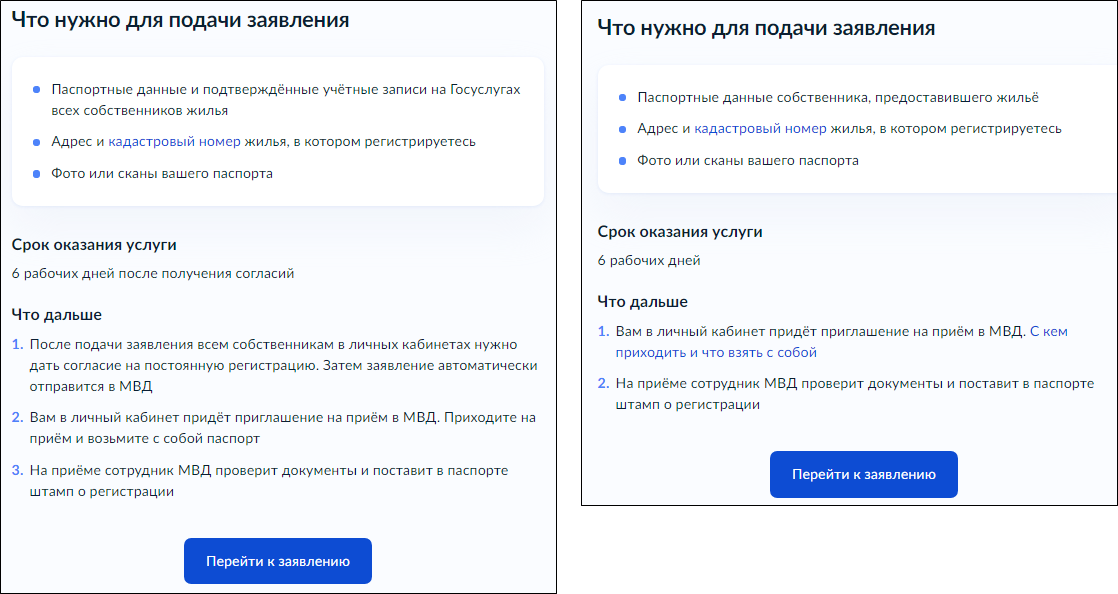Click the "Что нужно для подачи заявления" heading on the left
The height and width of the screenshot is (594, 1118).
tap(180, 20)
